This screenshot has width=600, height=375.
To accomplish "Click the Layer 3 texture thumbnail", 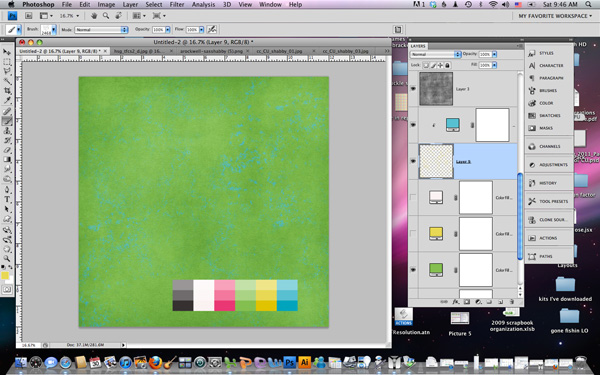I will [x=436, y=89].
